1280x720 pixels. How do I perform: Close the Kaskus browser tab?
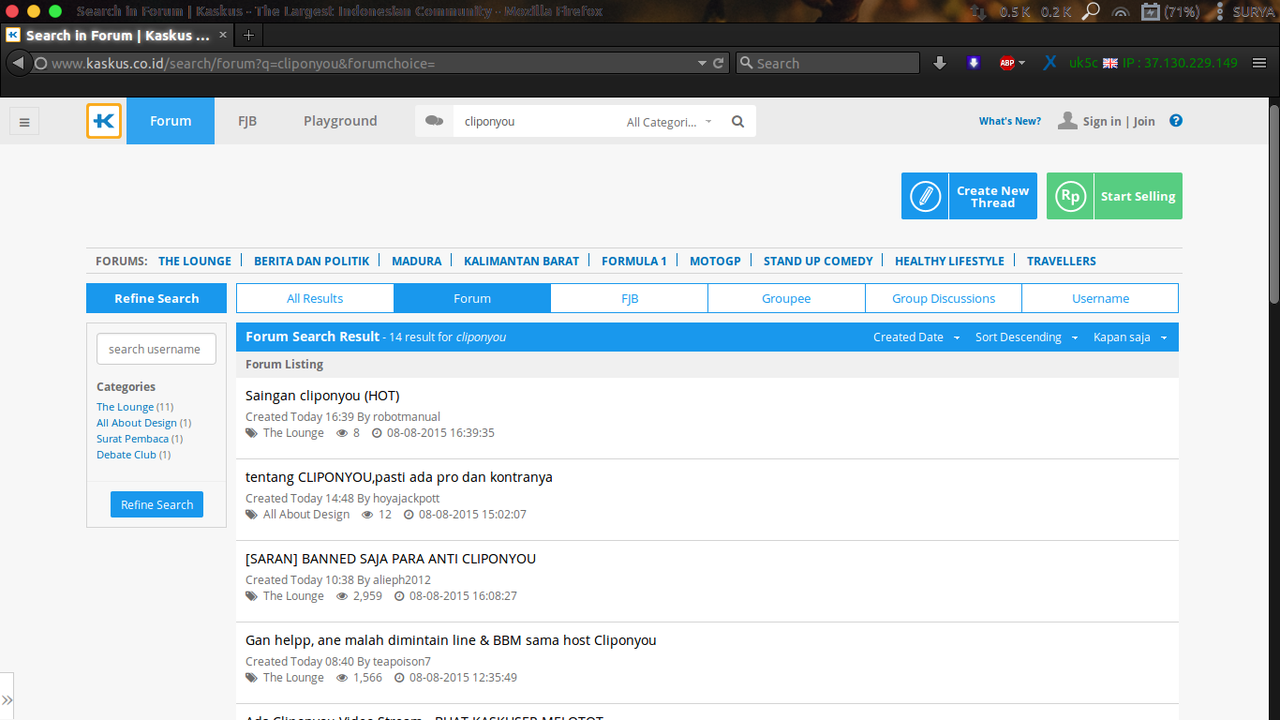223,35
